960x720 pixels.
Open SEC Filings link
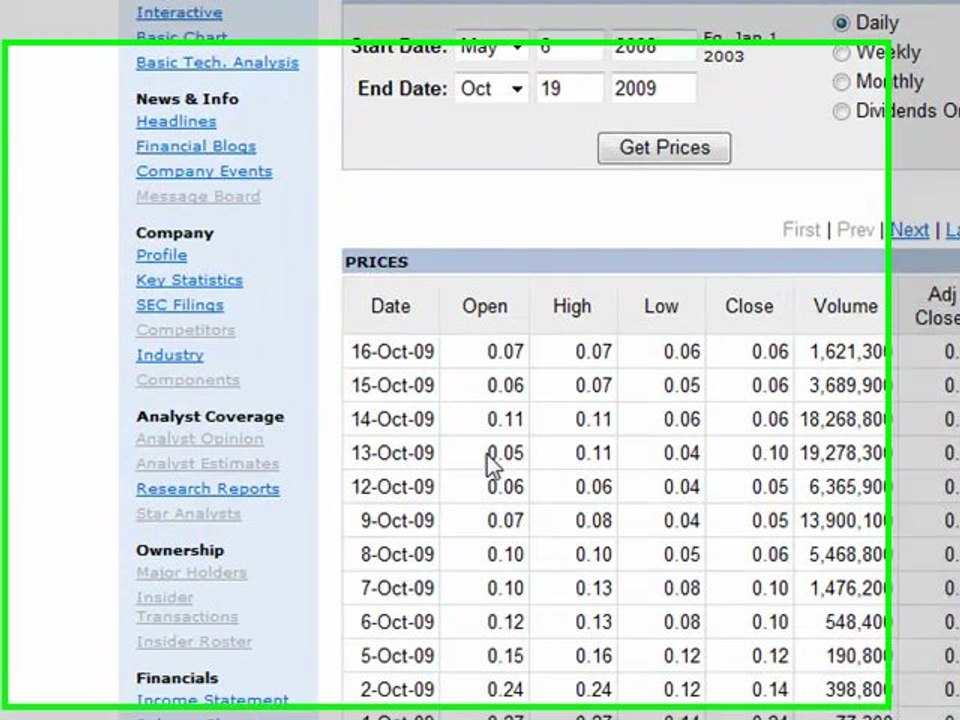180,305
